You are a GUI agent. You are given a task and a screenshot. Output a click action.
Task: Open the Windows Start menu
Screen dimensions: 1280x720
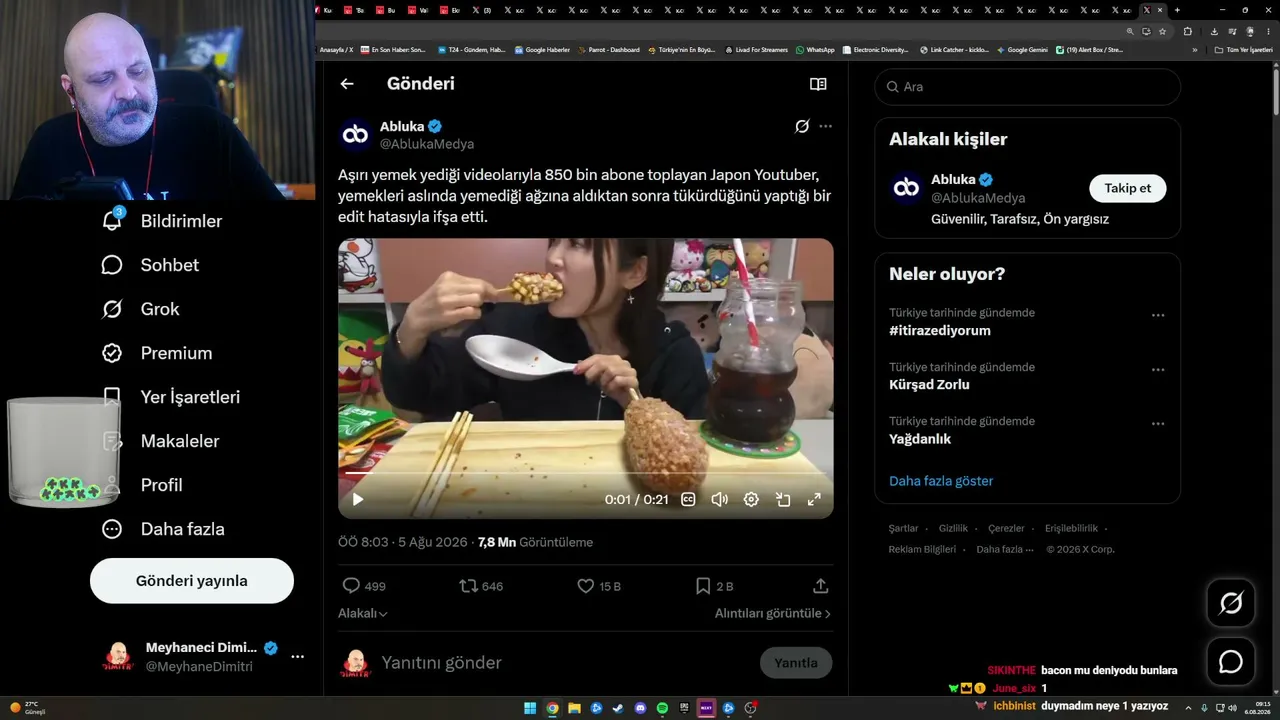tap(530, 708)
